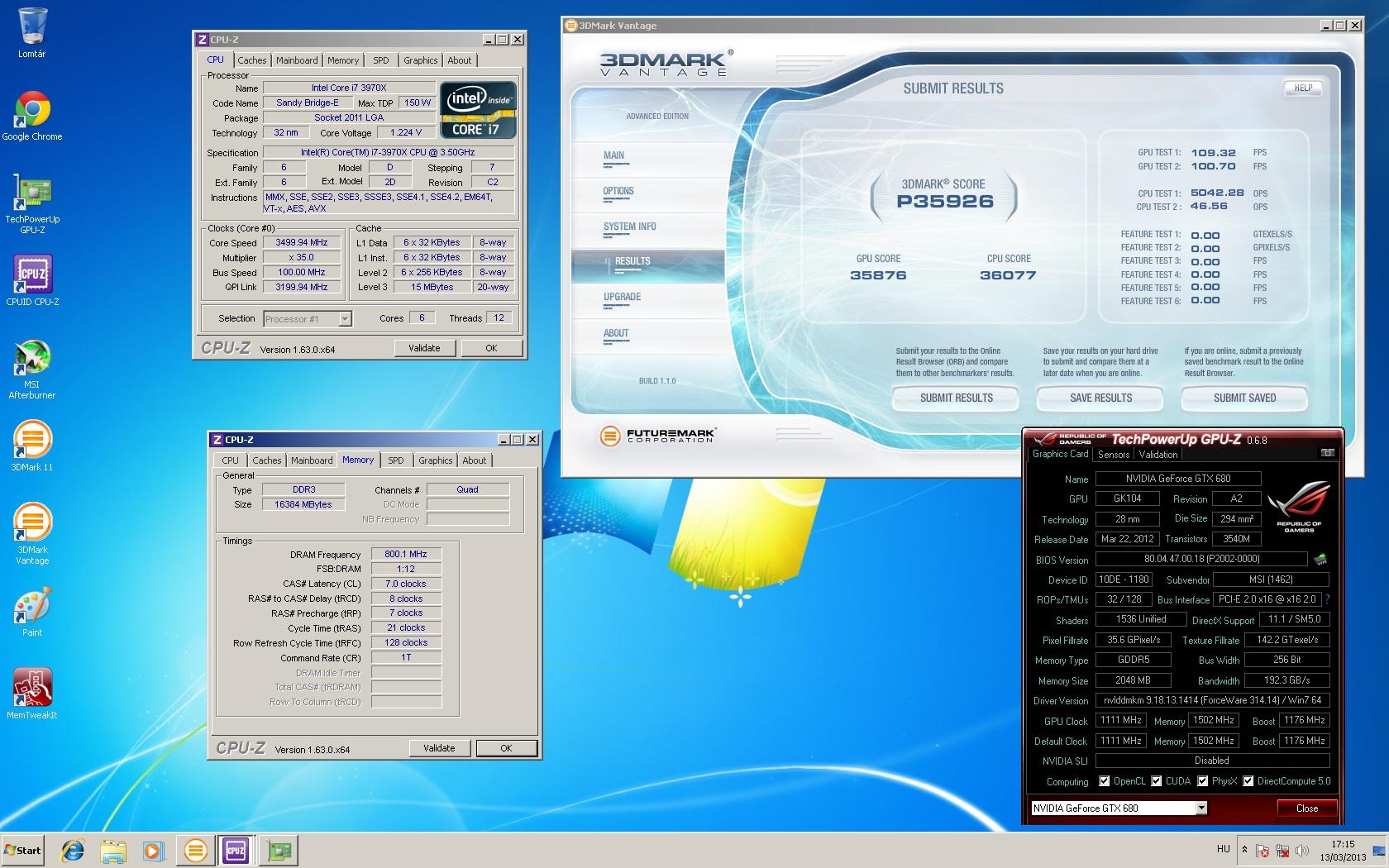
Task: Switch to CPU-Z via its taskbar icon
Action: click(236, 850)
